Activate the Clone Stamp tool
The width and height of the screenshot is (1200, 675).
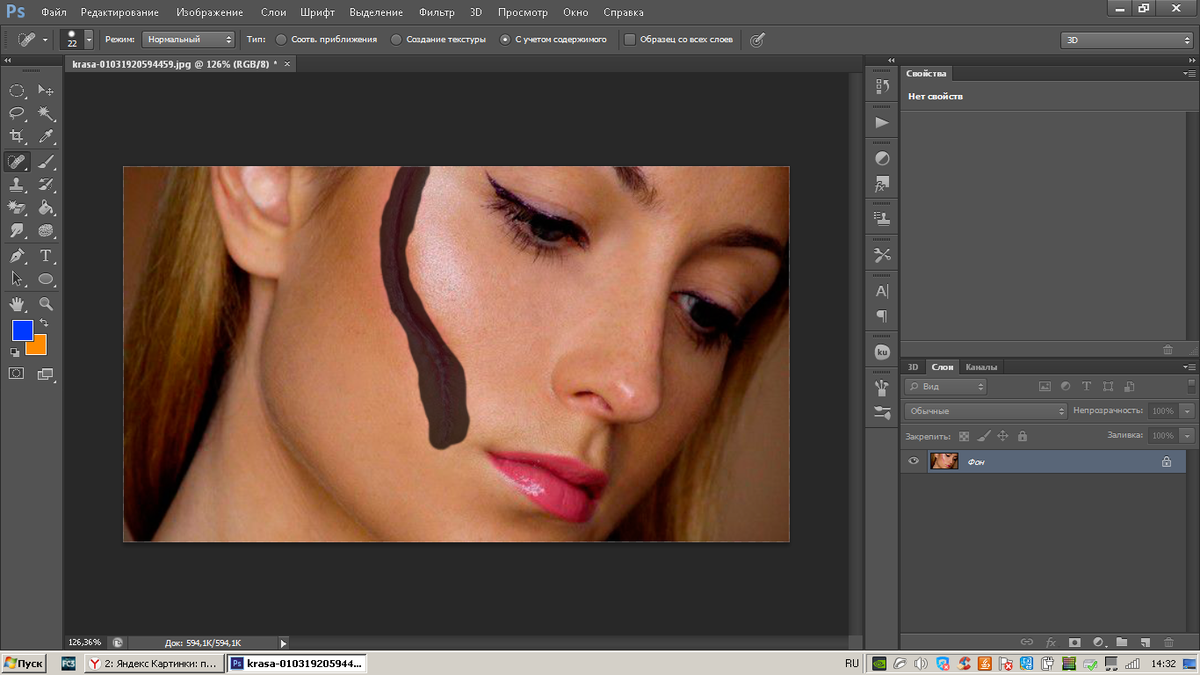[x=17, y=185]
